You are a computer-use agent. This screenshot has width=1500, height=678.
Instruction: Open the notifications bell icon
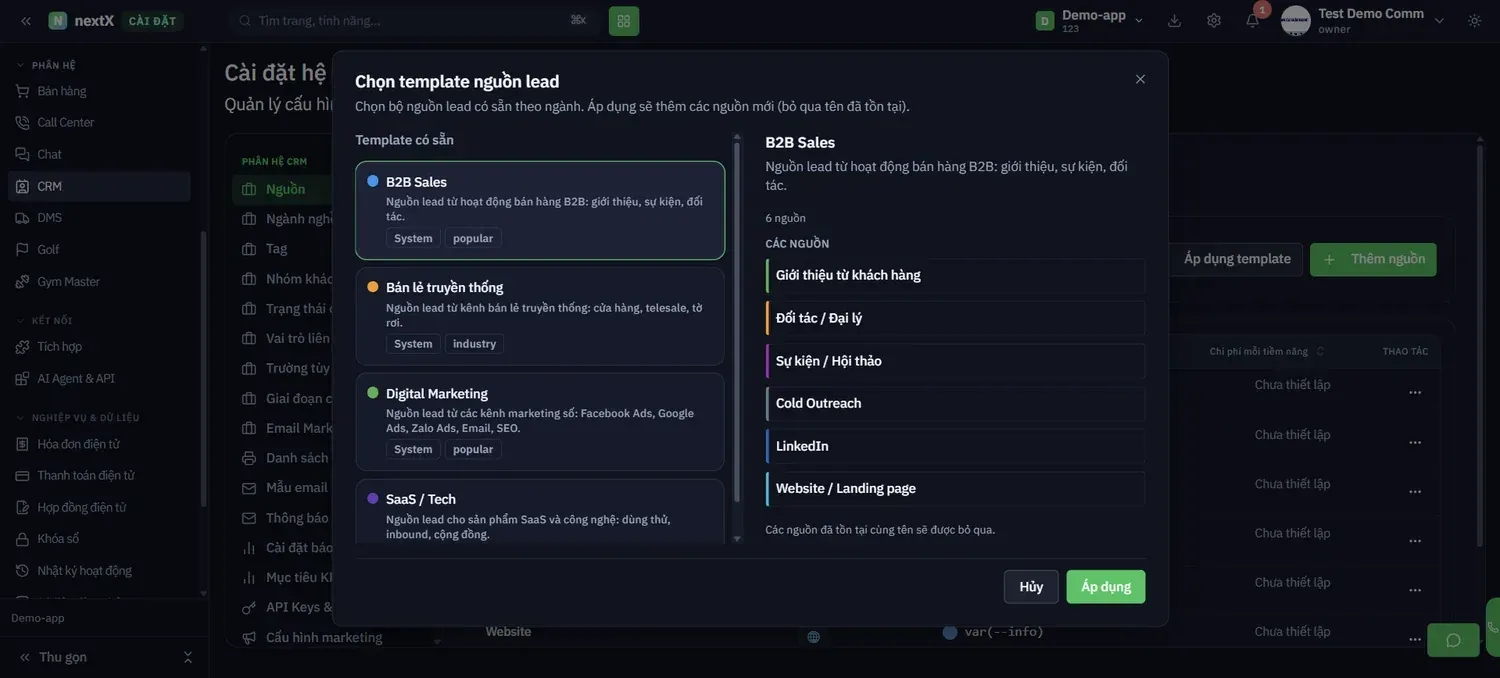pyautogui.click(x=1252, y=20)
